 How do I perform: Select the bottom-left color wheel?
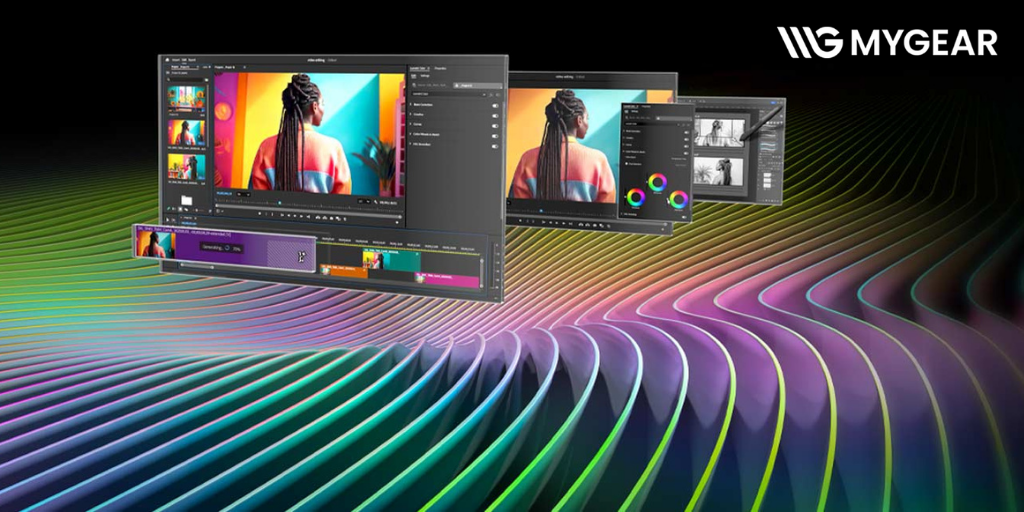pos(635,197)
